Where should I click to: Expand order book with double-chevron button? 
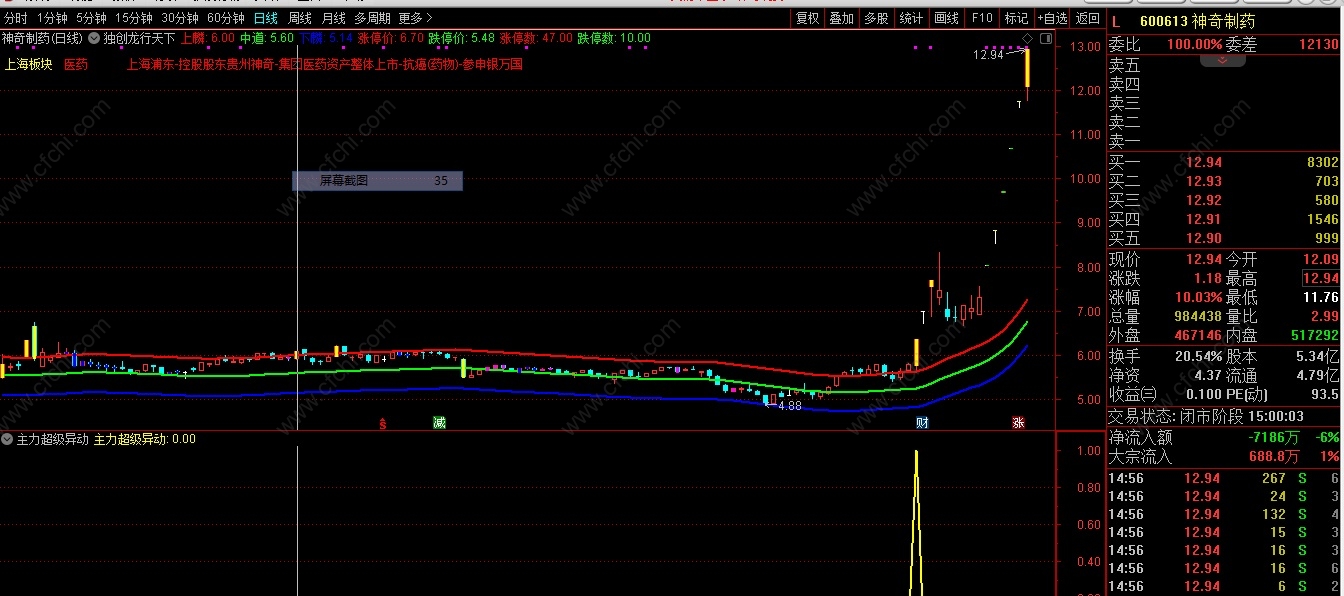(x=1222, y=61)
